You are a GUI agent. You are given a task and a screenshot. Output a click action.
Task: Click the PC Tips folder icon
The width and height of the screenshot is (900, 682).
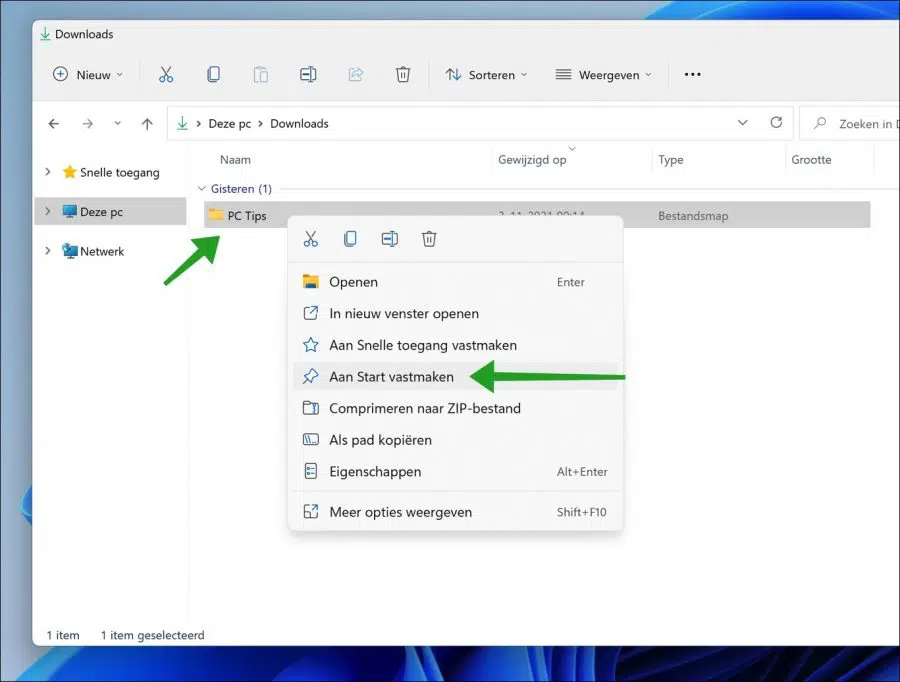pyautogui.click(x=216, y=215)
